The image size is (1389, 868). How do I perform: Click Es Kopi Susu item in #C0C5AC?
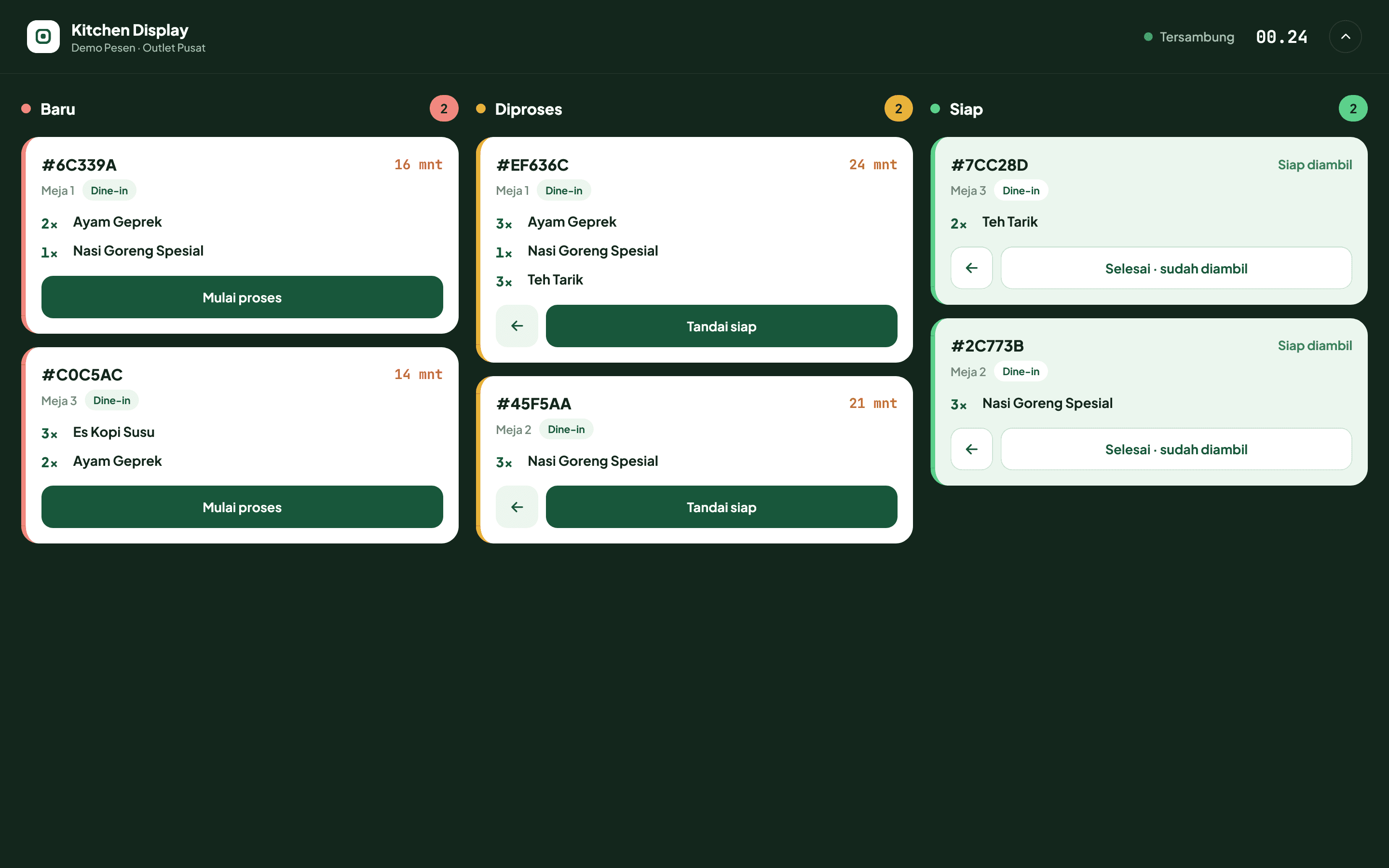(x=114, y=432)
